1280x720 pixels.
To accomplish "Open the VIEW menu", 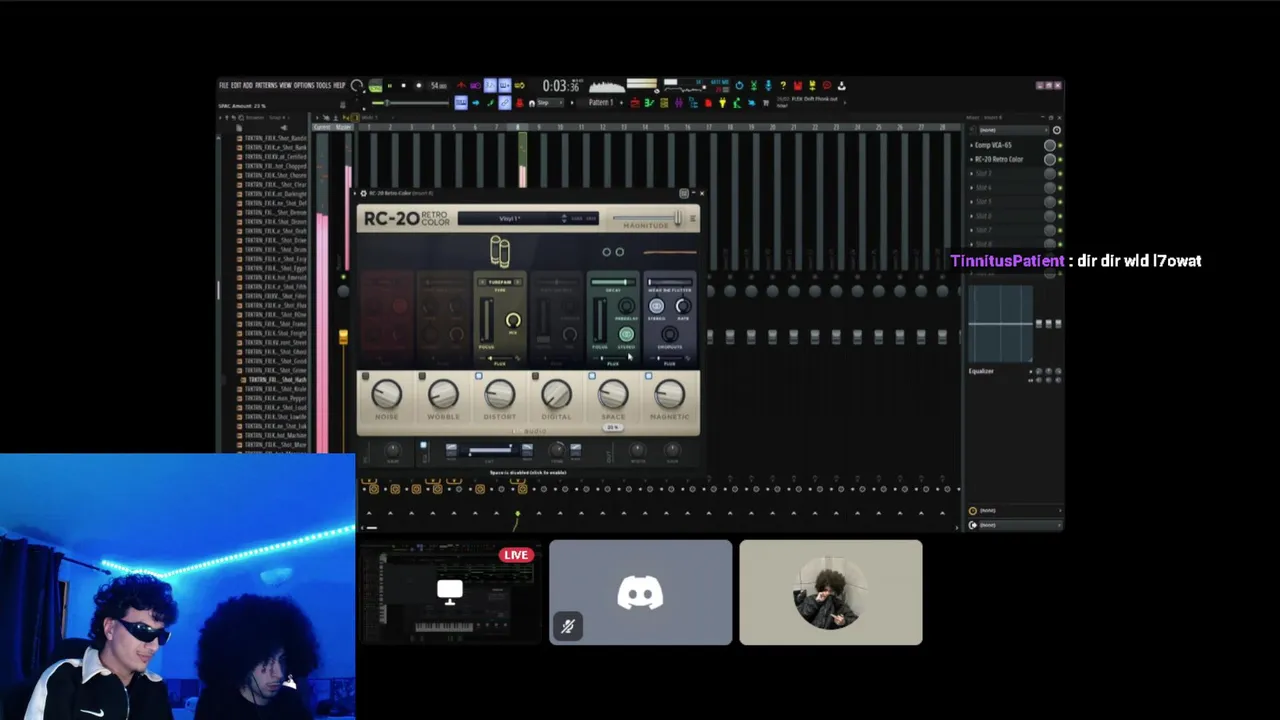I will pyautogui.click(x=285, y=85).
